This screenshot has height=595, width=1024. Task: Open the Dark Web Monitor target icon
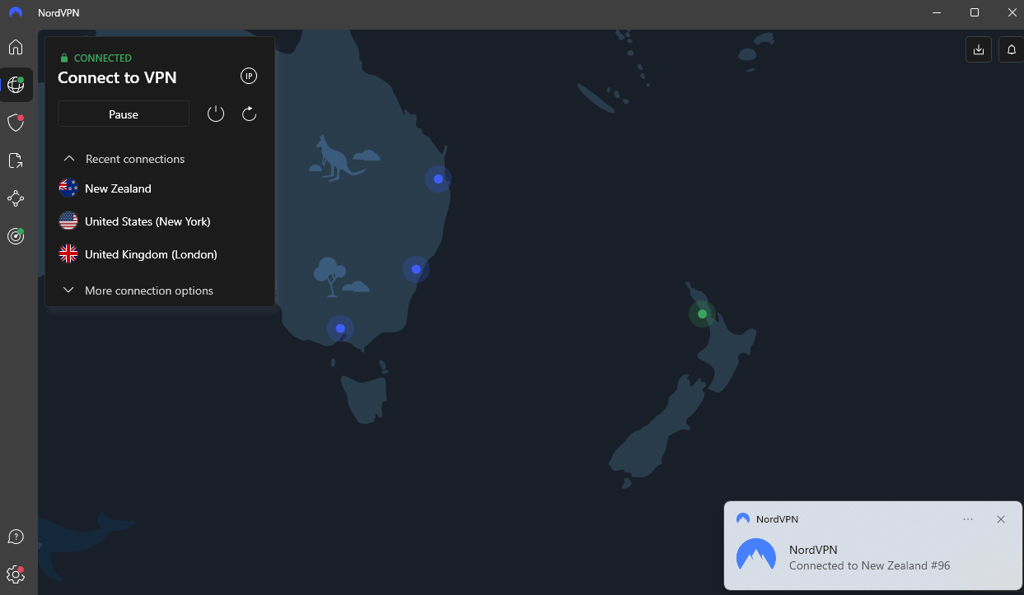pyautogui.click(x=16, y=236)
